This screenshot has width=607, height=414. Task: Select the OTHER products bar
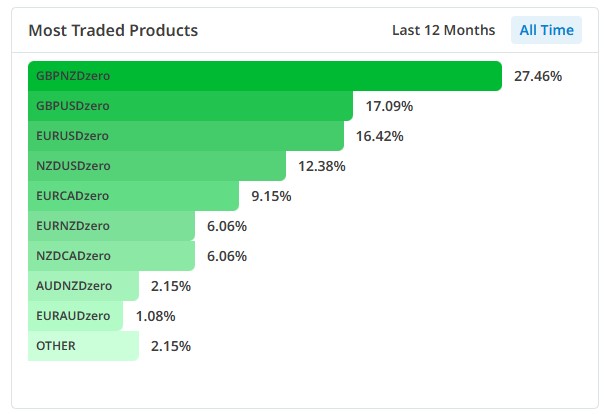(83, 346)
